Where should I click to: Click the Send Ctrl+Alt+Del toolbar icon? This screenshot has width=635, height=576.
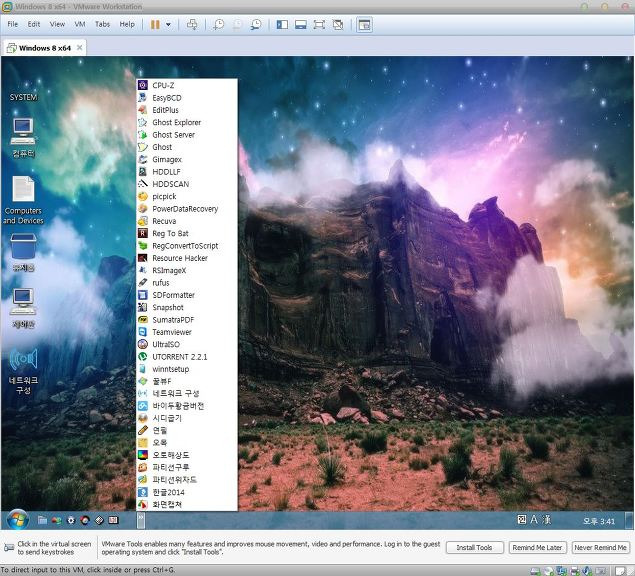pos(192,25)
